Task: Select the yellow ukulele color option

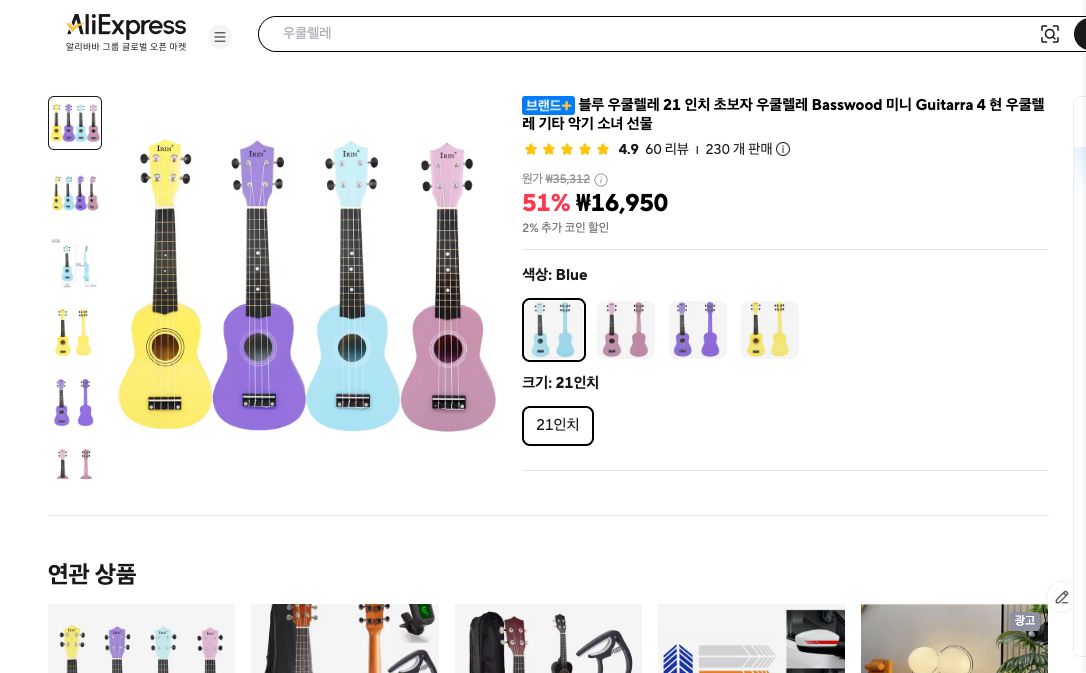Action: (x=770, y=330)
